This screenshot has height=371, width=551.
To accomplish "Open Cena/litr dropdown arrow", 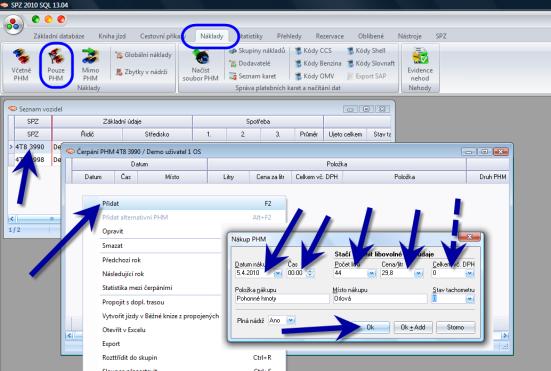I will pos(418,273).
